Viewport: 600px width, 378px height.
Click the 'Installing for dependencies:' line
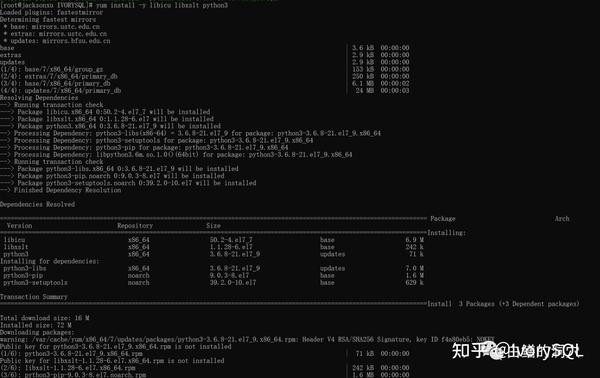click(x=50, y=261)
